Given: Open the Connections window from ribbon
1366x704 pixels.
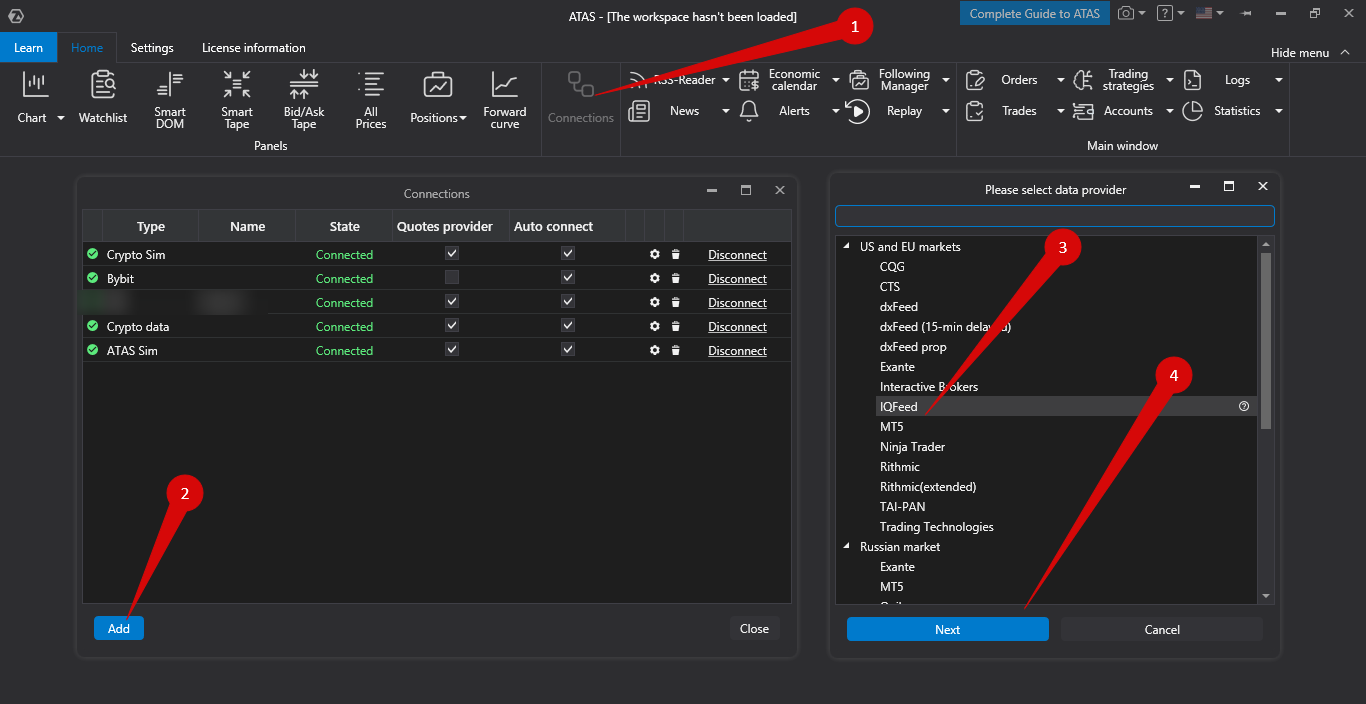Looking at the screenshot, I should pyautogui.click(x=581, y=97).
